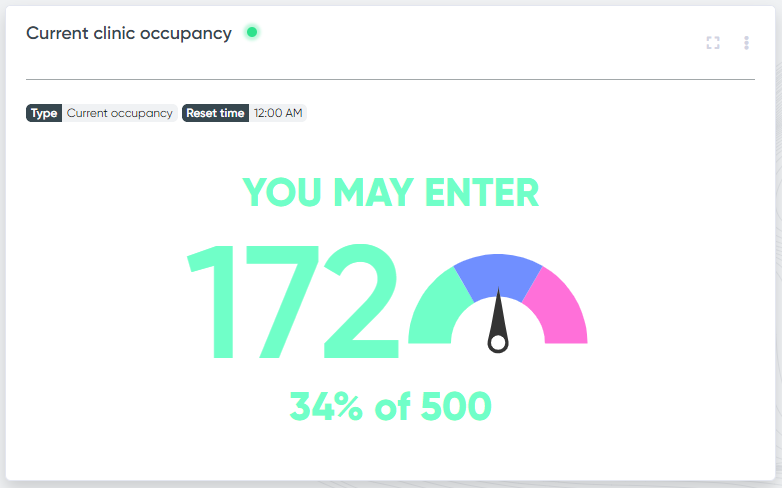Click the "12:00 AM" reset time value
782x488 pixels.
pos(278,113)
